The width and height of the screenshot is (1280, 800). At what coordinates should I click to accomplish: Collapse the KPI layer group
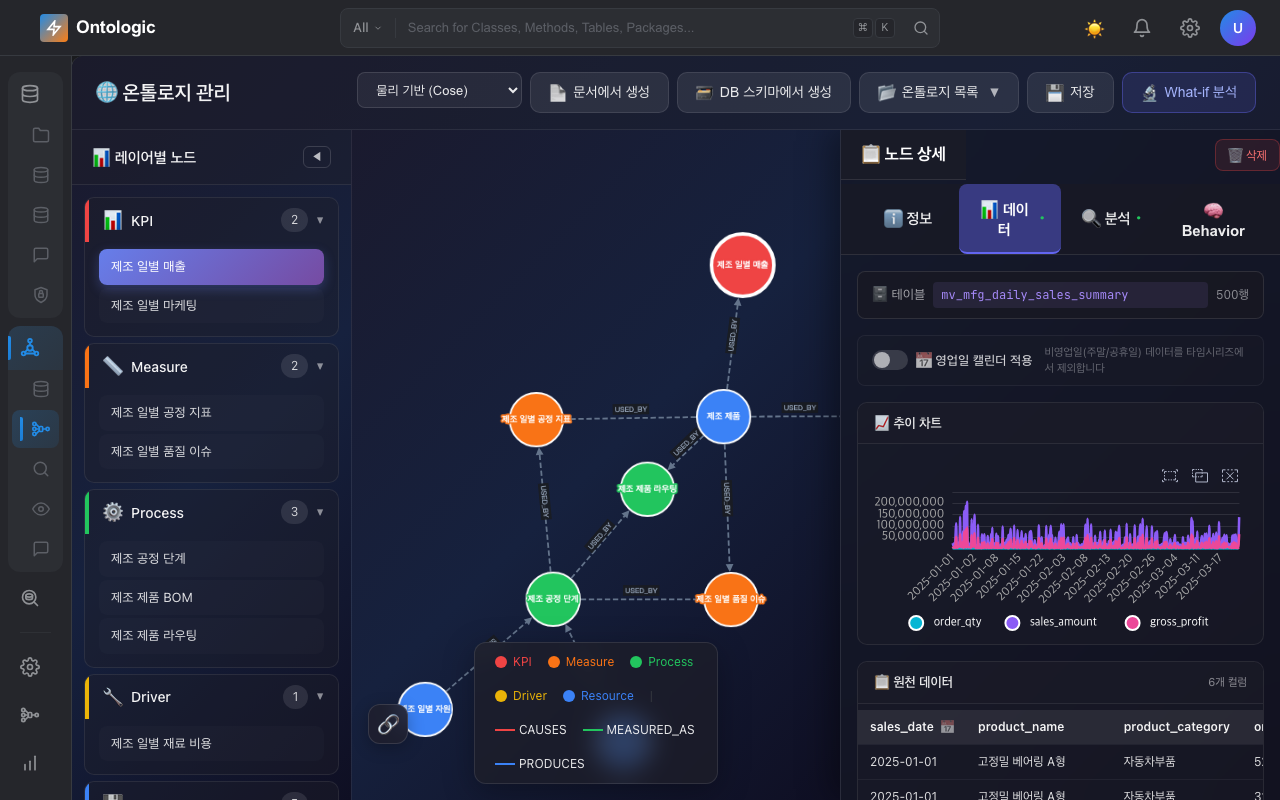pyautogui.click(x=320, y=220)
